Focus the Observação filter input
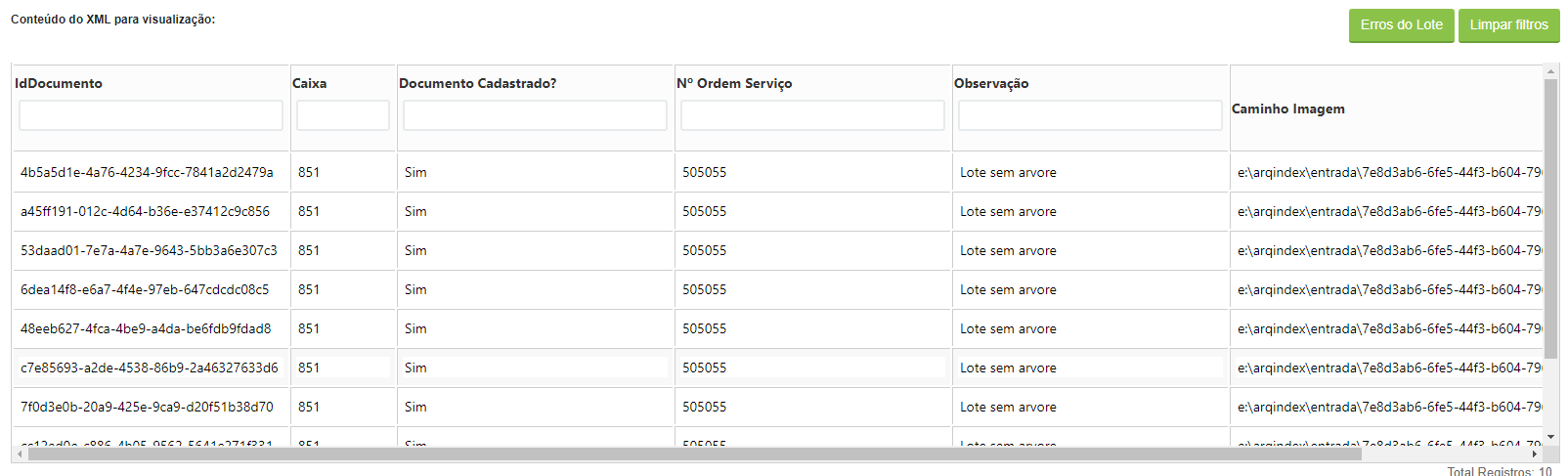 pos(1090,115)
